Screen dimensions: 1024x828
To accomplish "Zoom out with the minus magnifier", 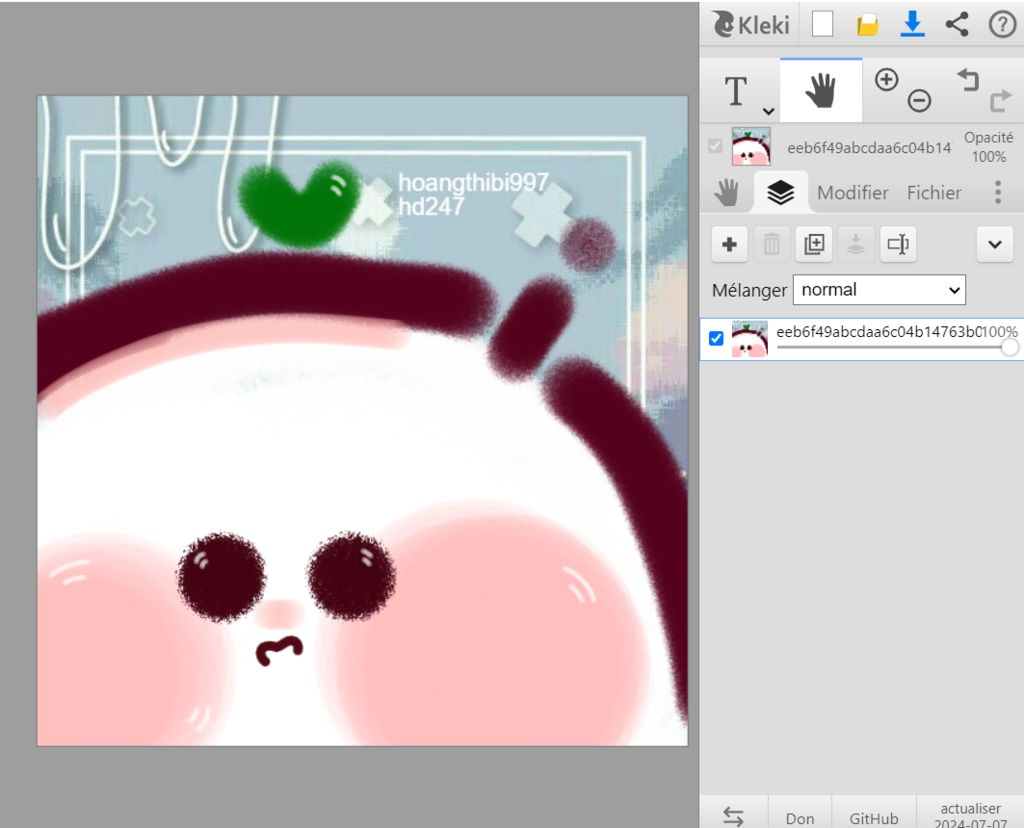I will 919,100.
